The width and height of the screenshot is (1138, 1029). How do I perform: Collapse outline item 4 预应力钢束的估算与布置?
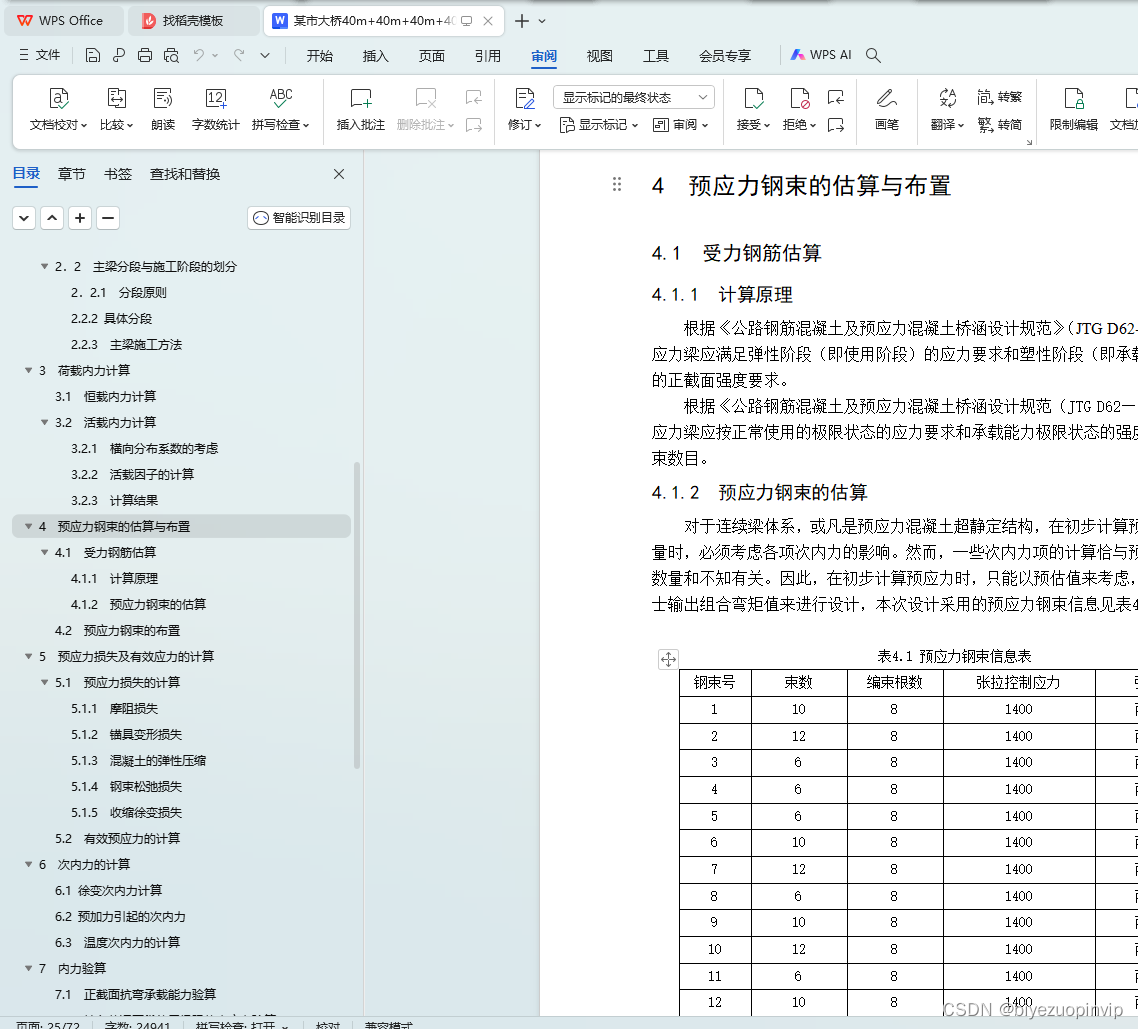pyautogui.click(x=28, y=526)
